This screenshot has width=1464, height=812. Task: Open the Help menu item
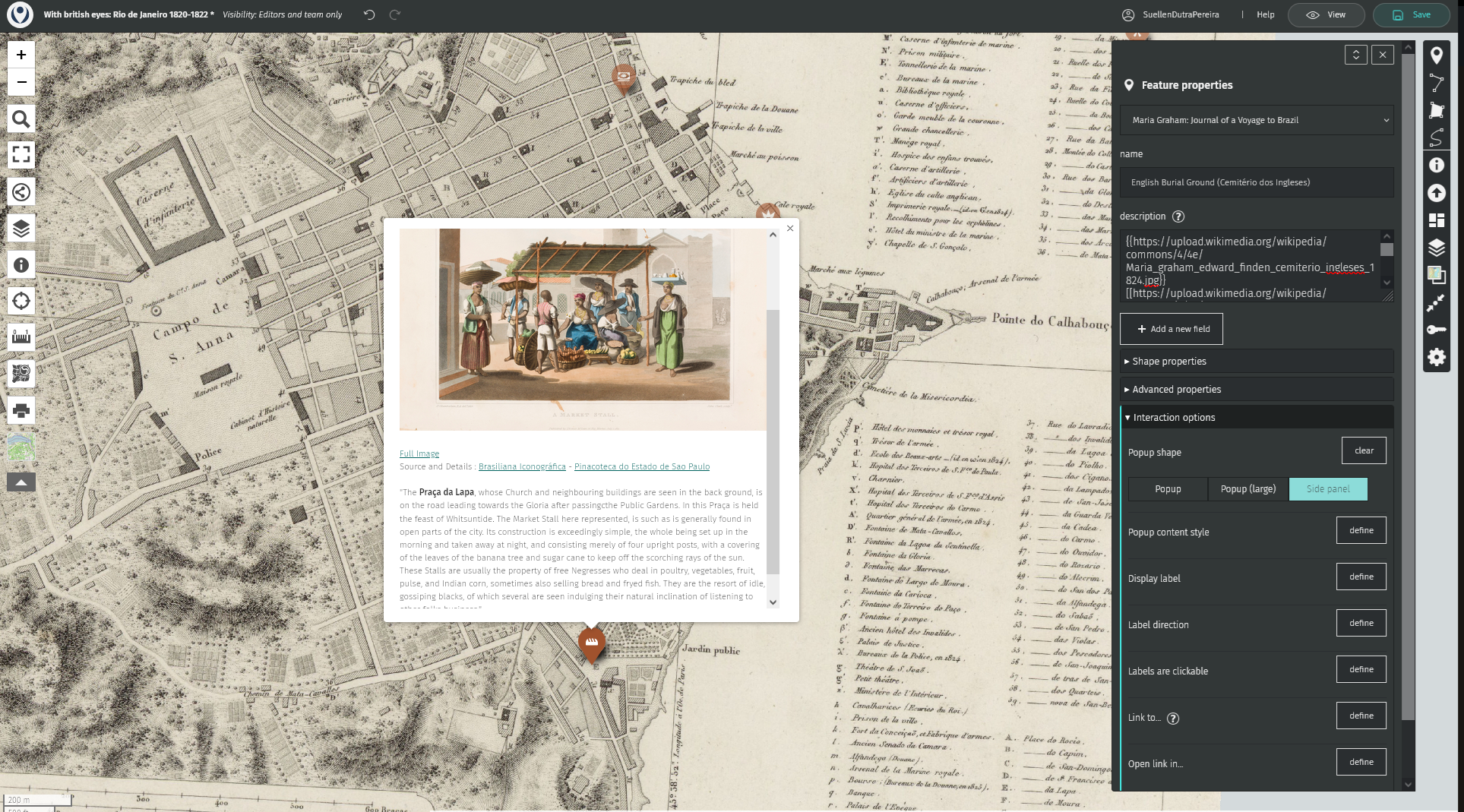(x=1265, y=14)
